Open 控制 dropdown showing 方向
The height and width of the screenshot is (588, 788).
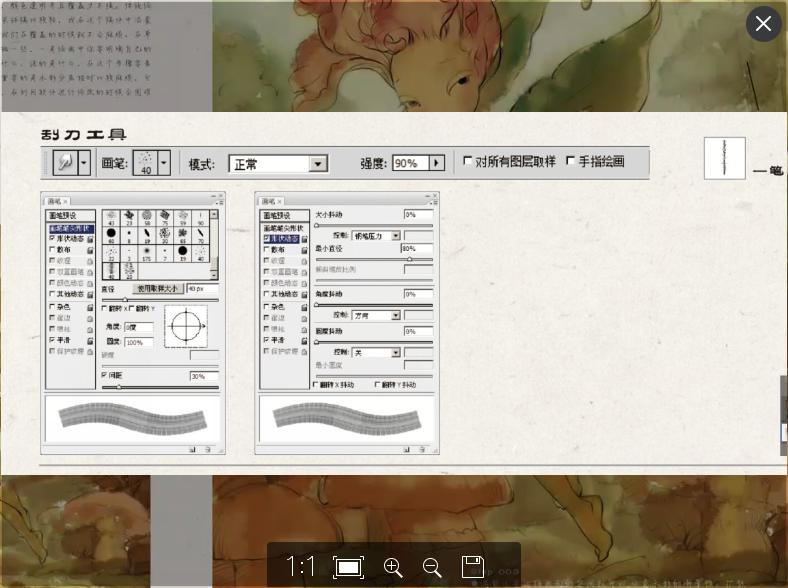pyautogui.click(x=376, y=316)
